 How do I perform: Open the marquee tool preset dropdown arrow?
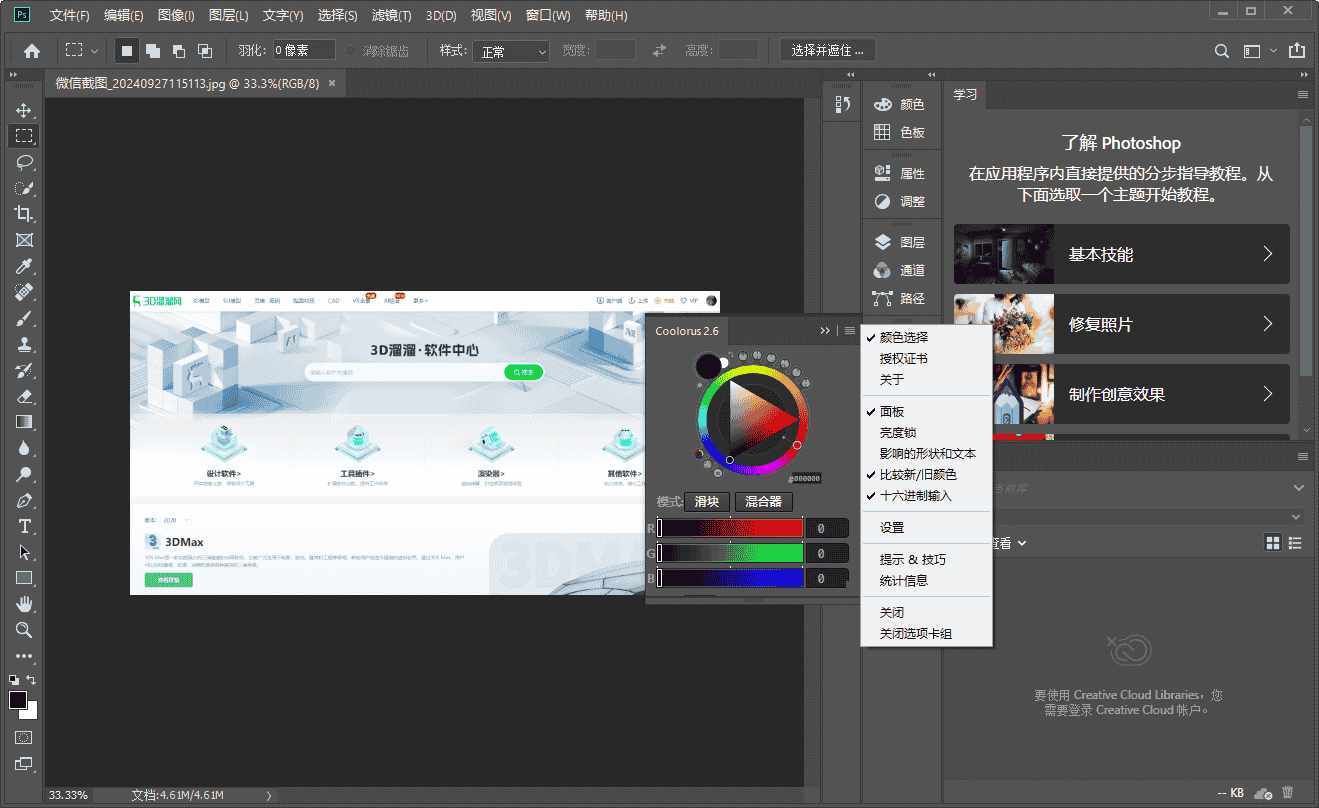point(95,51)
